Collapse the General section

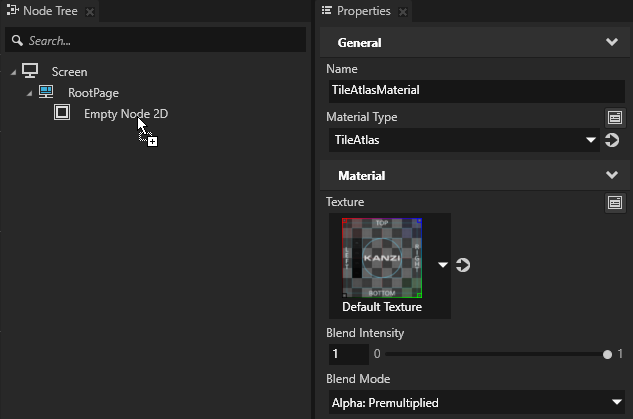612,43
